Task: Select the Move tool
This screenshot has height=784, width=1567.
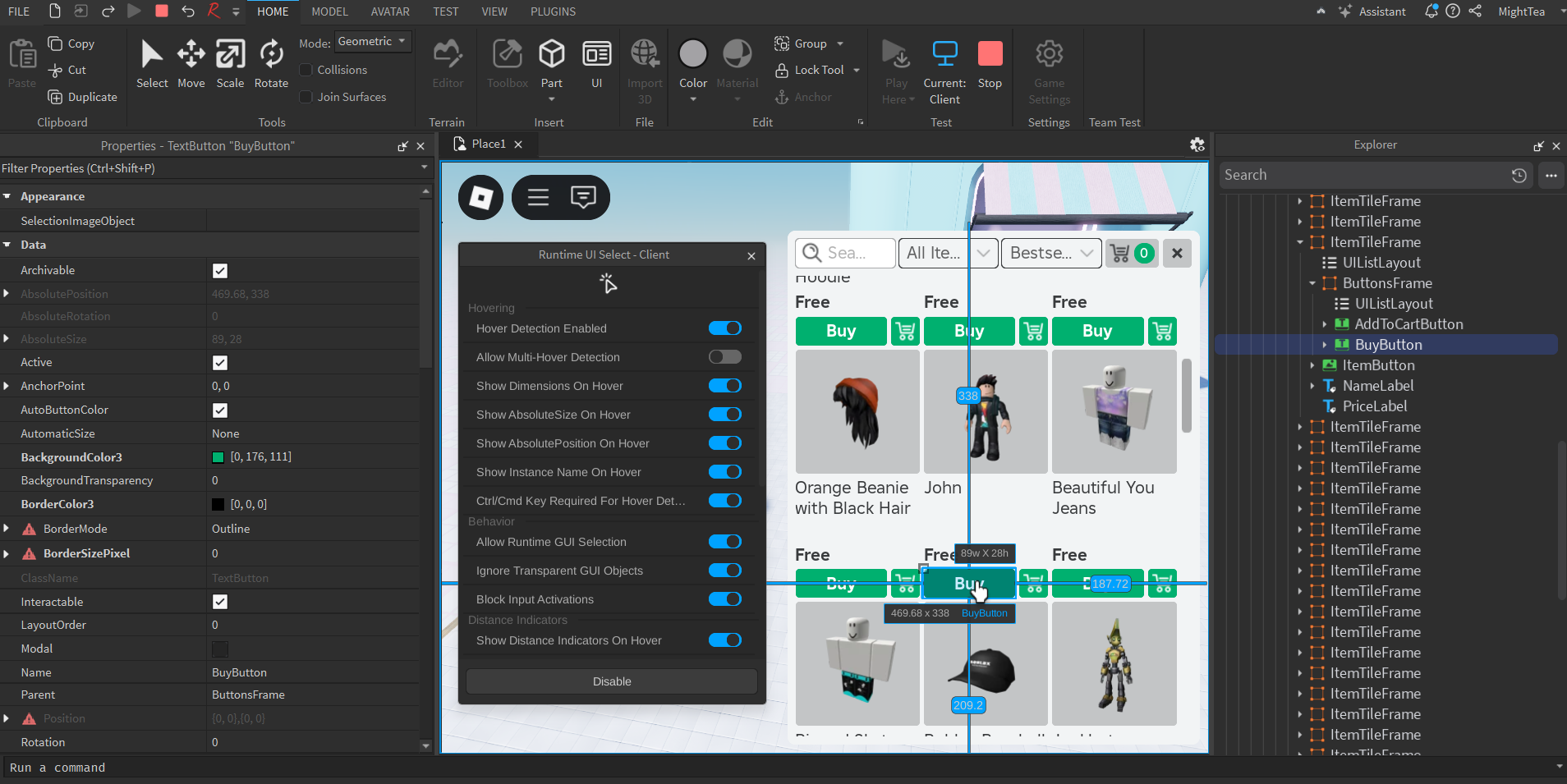Action: tap(191, 63)
